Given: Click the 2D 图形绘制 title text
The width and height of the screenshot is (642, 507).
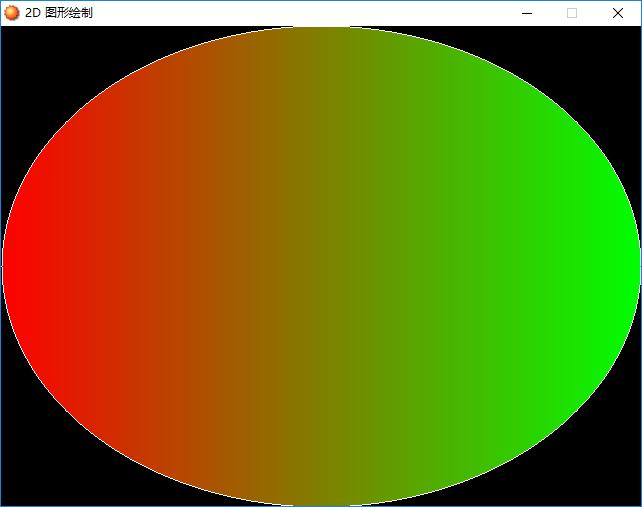Looking at the screenshot, I should (59, 13).
